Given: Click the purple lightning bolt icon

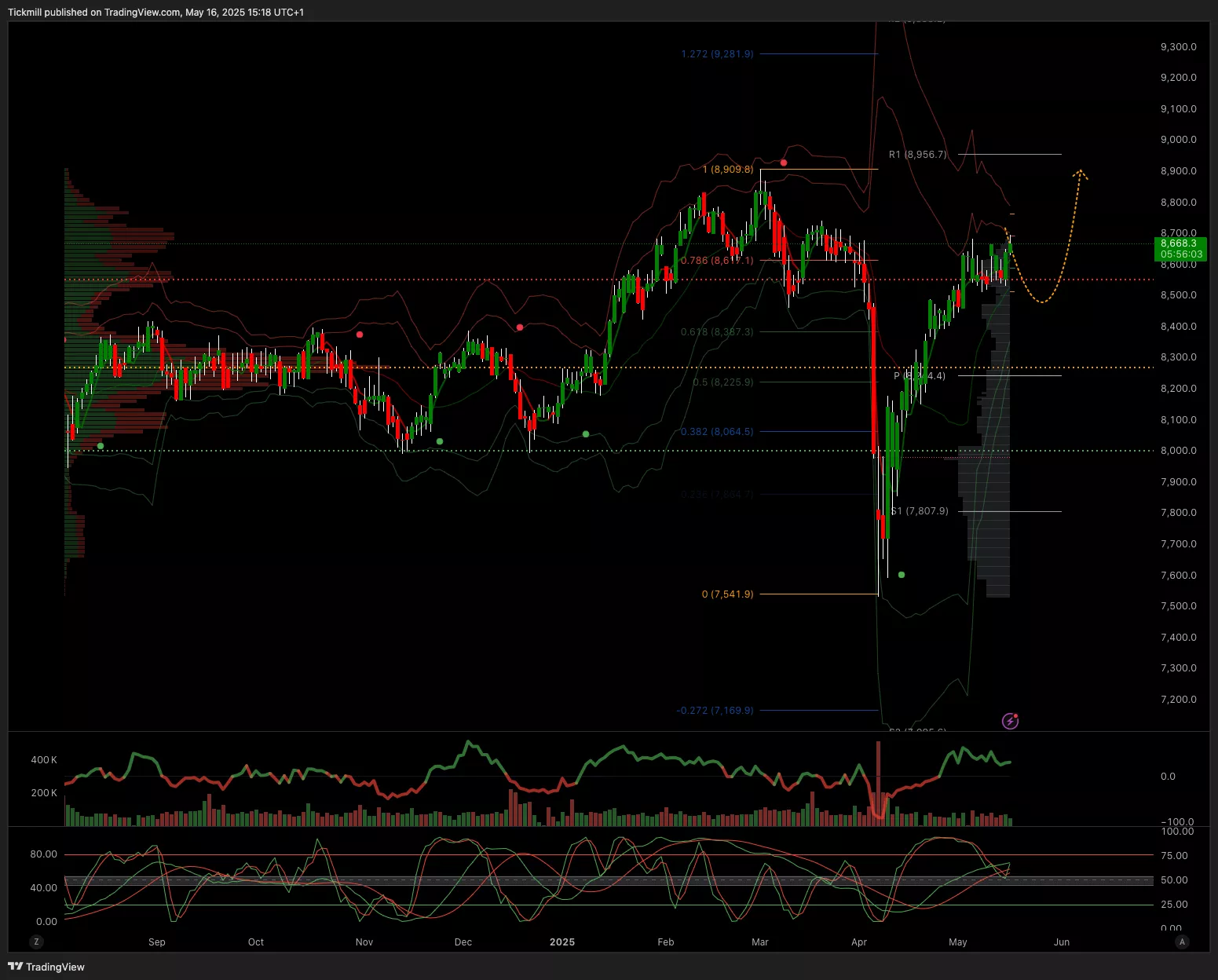Looking at the screenshot, I should pos(1010,721).
